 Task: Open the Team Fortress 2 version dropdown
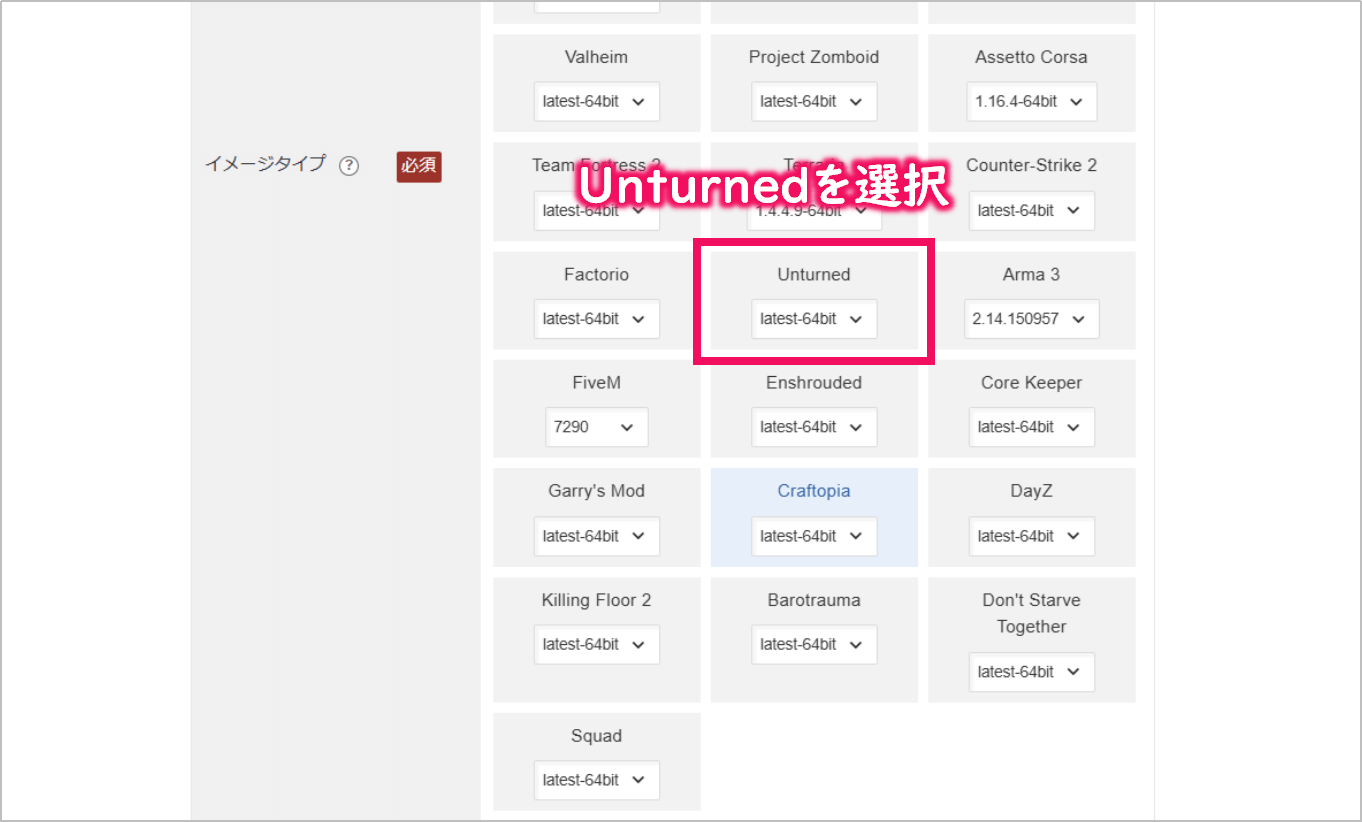596,210
